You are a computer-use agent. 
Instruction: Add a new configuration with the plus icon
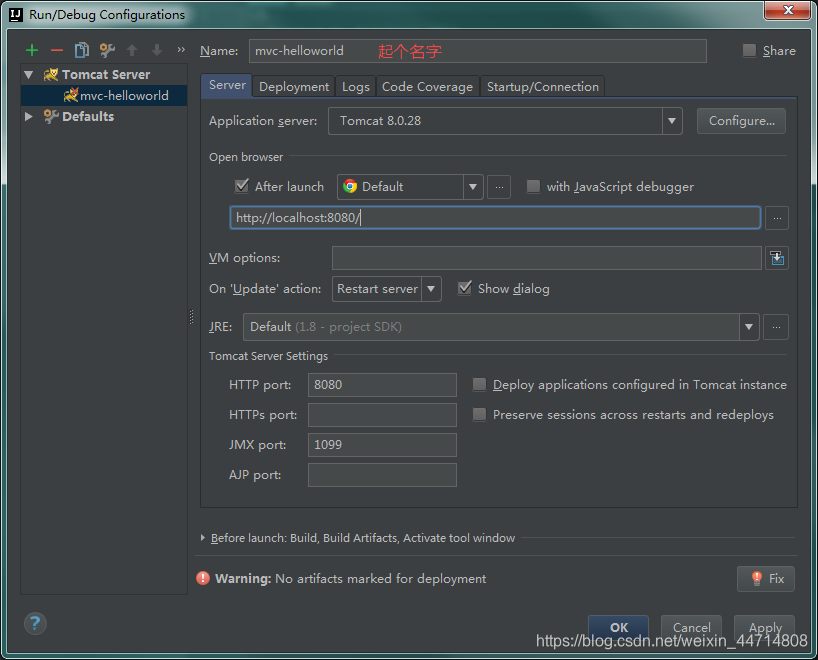click(32, 50)
